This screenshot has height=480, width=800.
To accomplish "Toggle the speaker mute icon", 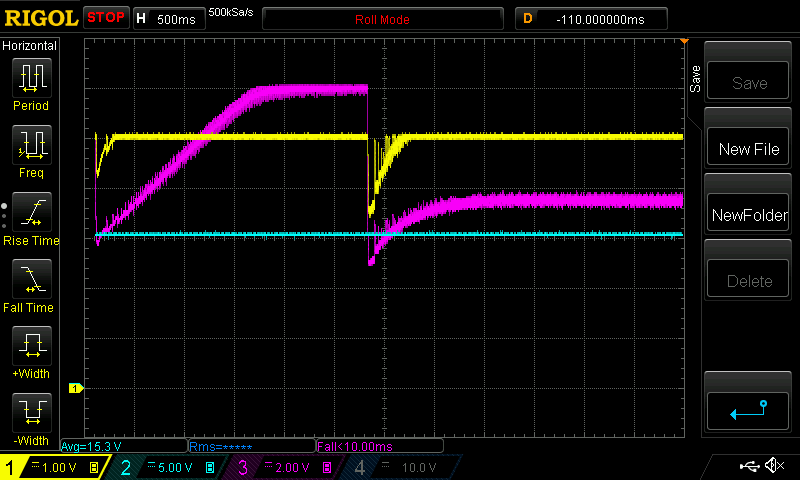I will pyautogui.click(x=773, y=466).
